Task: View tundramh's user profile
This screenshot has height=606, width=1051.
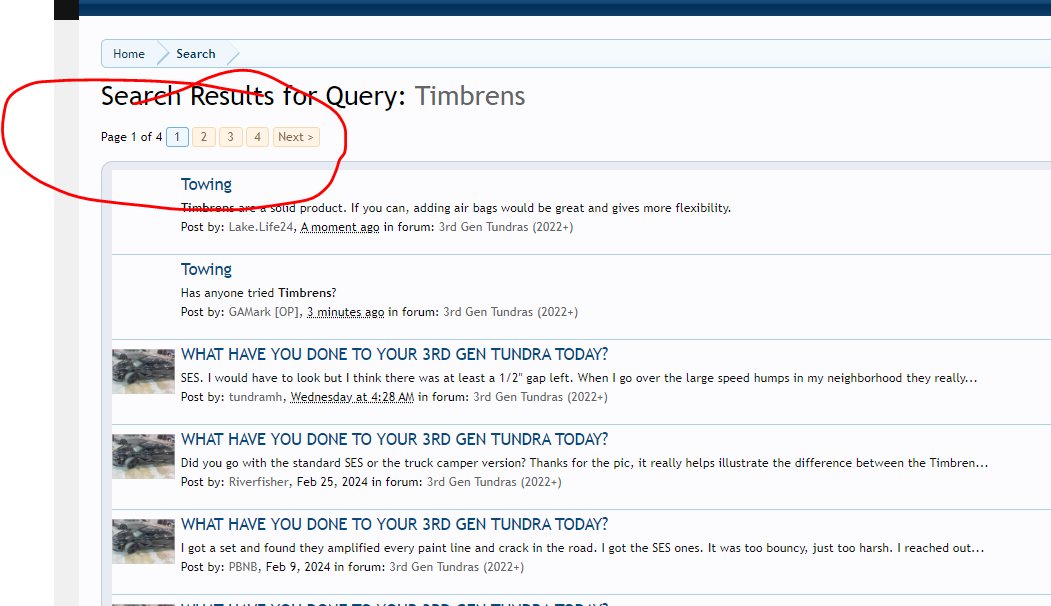Action: [x=255, y=397]
